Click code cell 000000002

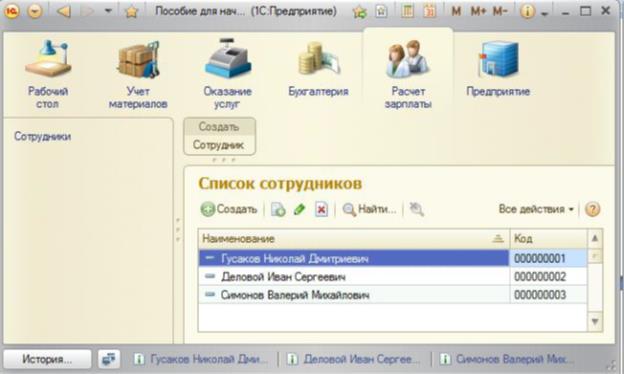click(548, 277)
